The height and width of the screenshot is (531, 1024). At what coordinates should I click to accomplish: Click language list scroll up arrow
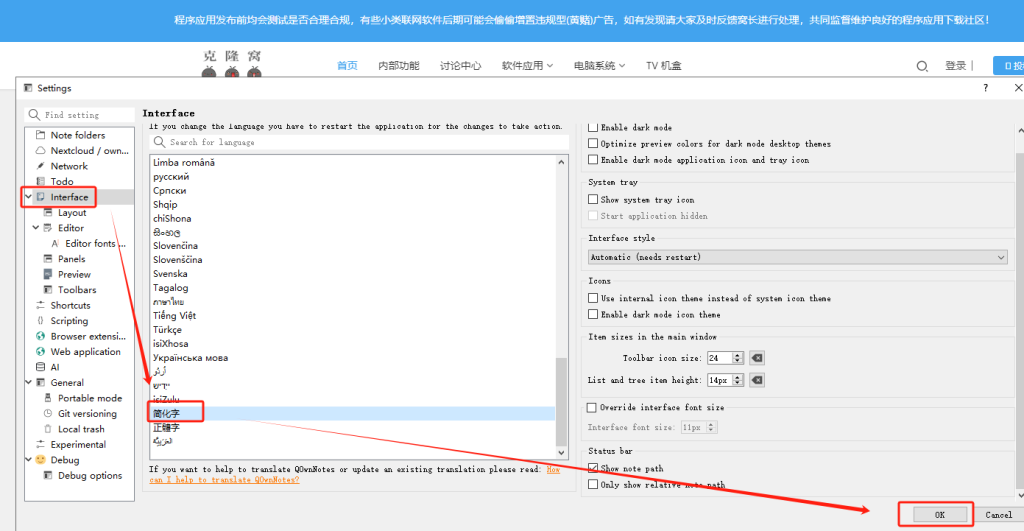[x=561, y=162]
